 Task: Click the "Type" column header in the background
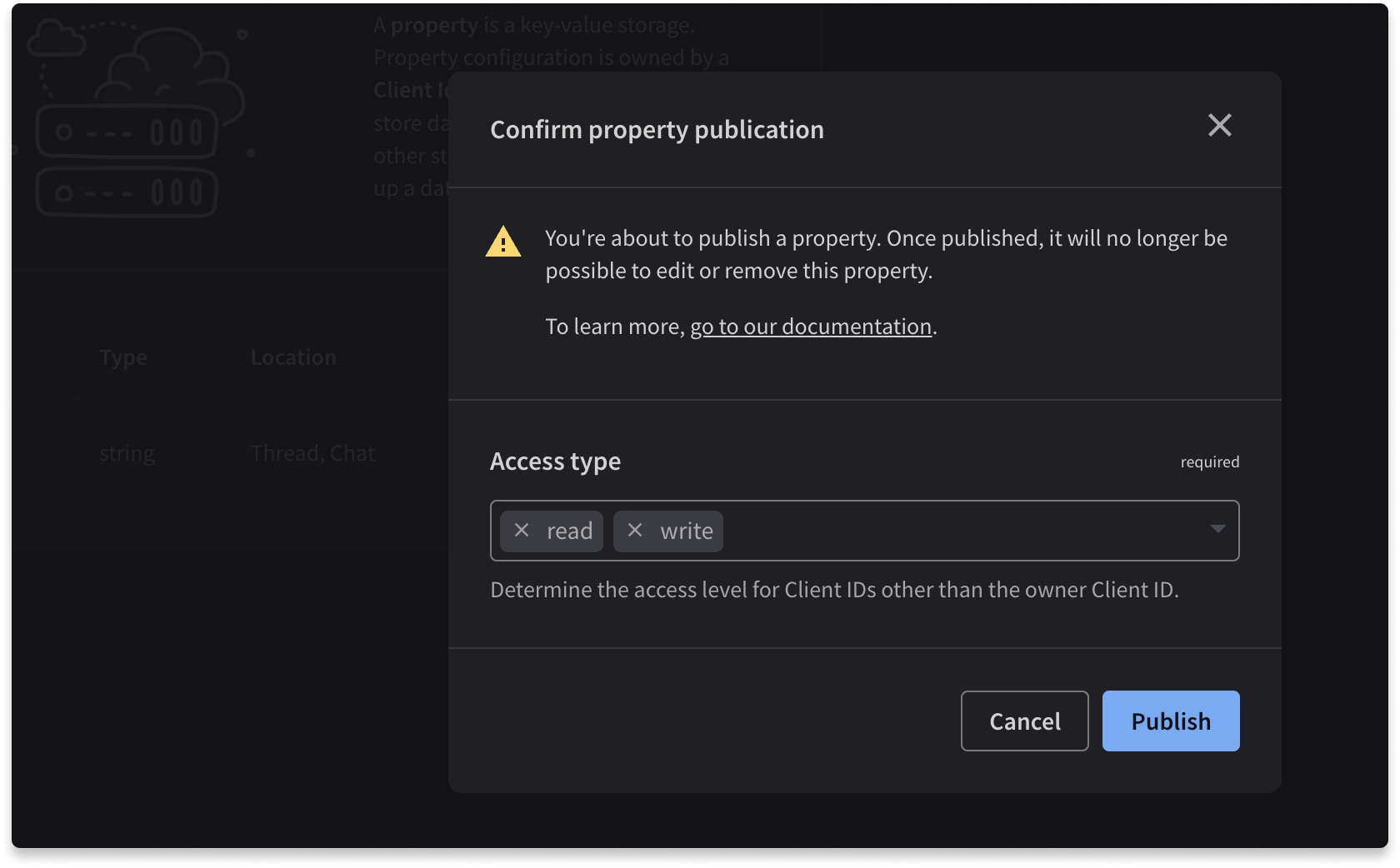(x=122, y=357)
